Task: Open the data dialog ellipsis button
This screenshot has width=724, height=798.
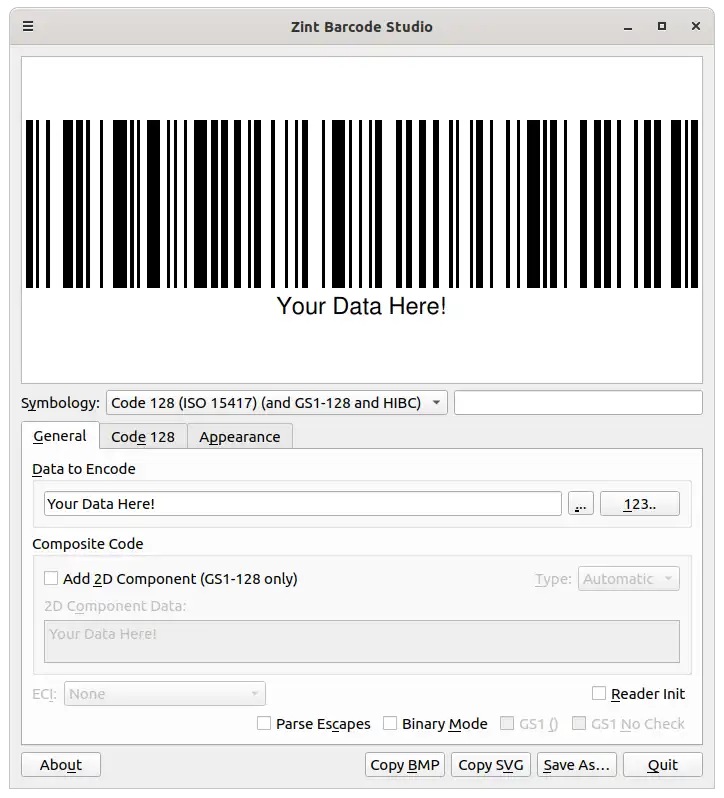Action: (581, 503)
